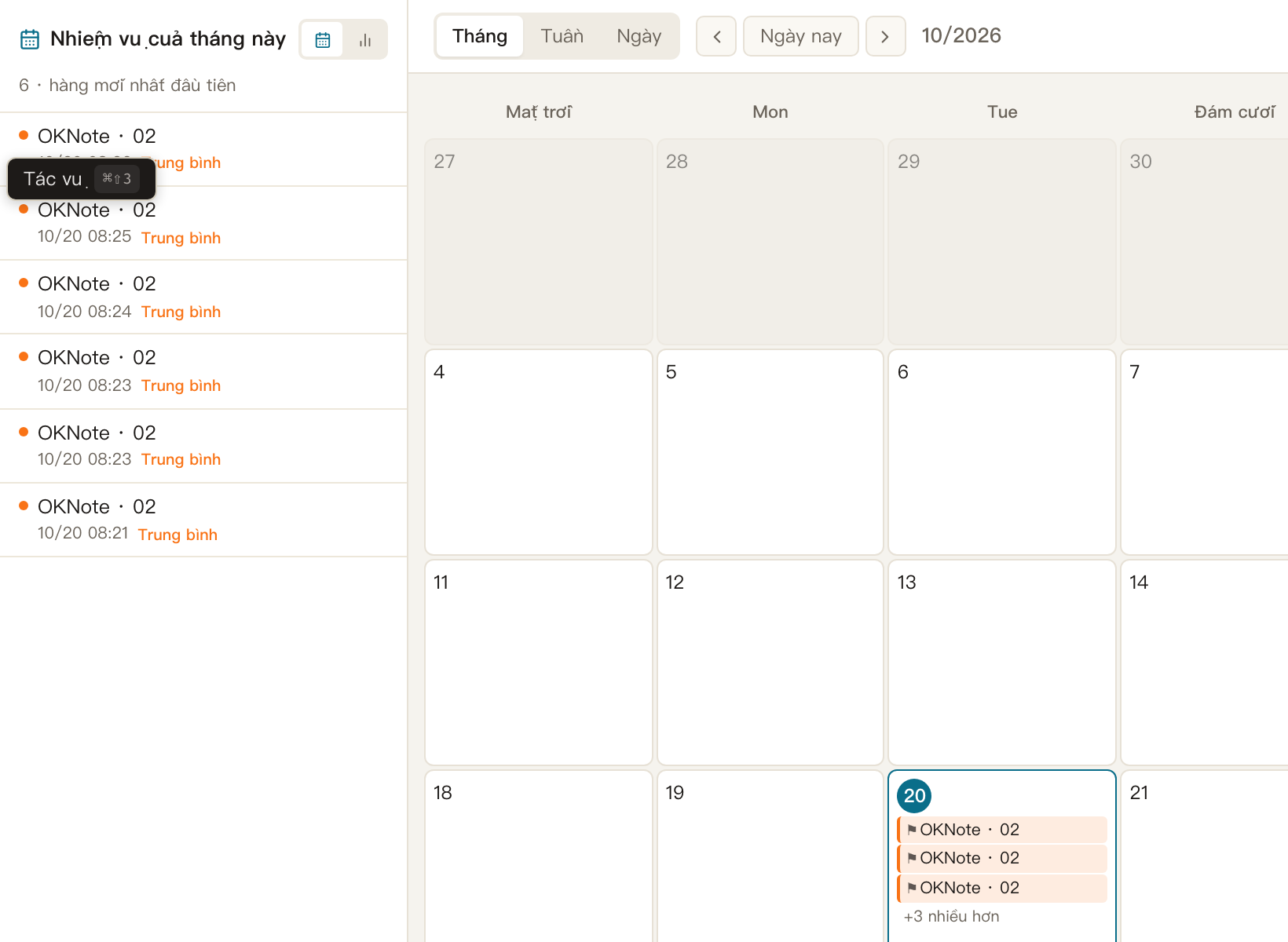Click sort label hàng mới nhất đầu tiên
Viewport: 1288px width, 942px height.
(142, 85)
